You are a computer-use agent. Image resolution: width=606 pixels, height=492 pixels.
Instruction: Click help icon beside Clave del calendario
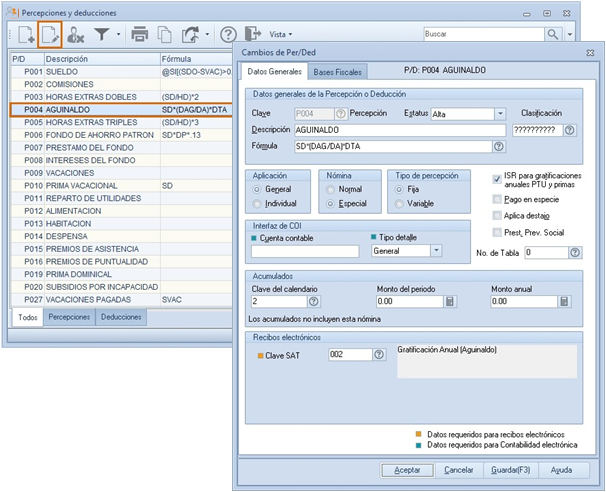[x=314, y=301]
